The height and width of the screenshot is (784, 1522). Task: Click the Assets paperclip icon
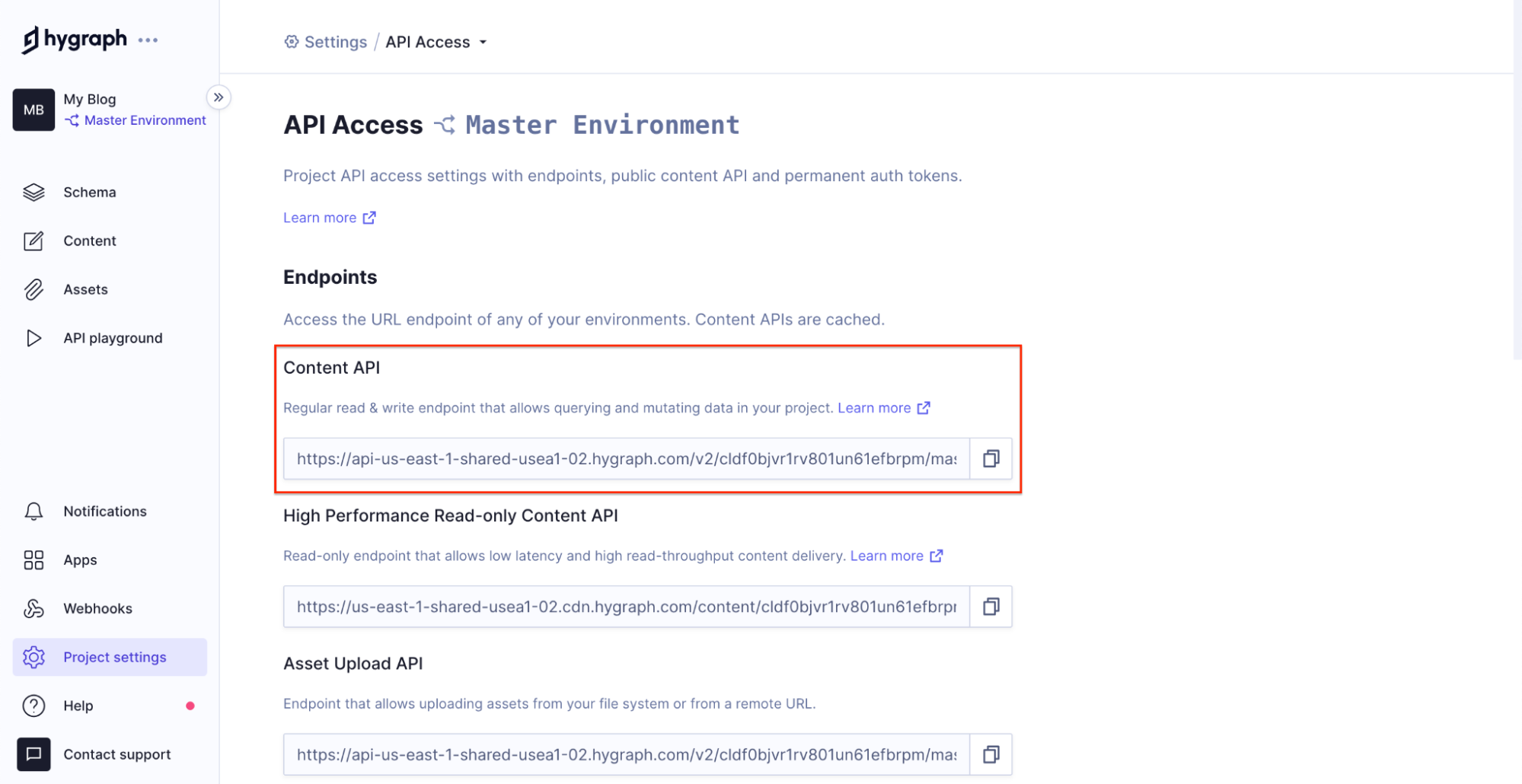point(34,290)
